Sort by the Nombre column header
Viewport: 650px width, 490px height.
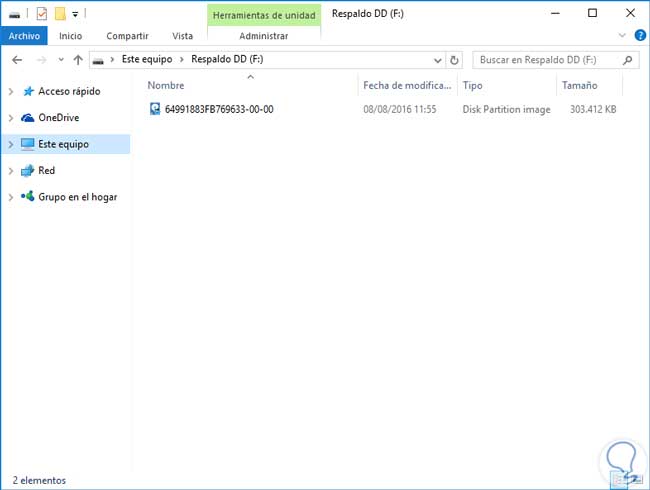tap(166, 85)
